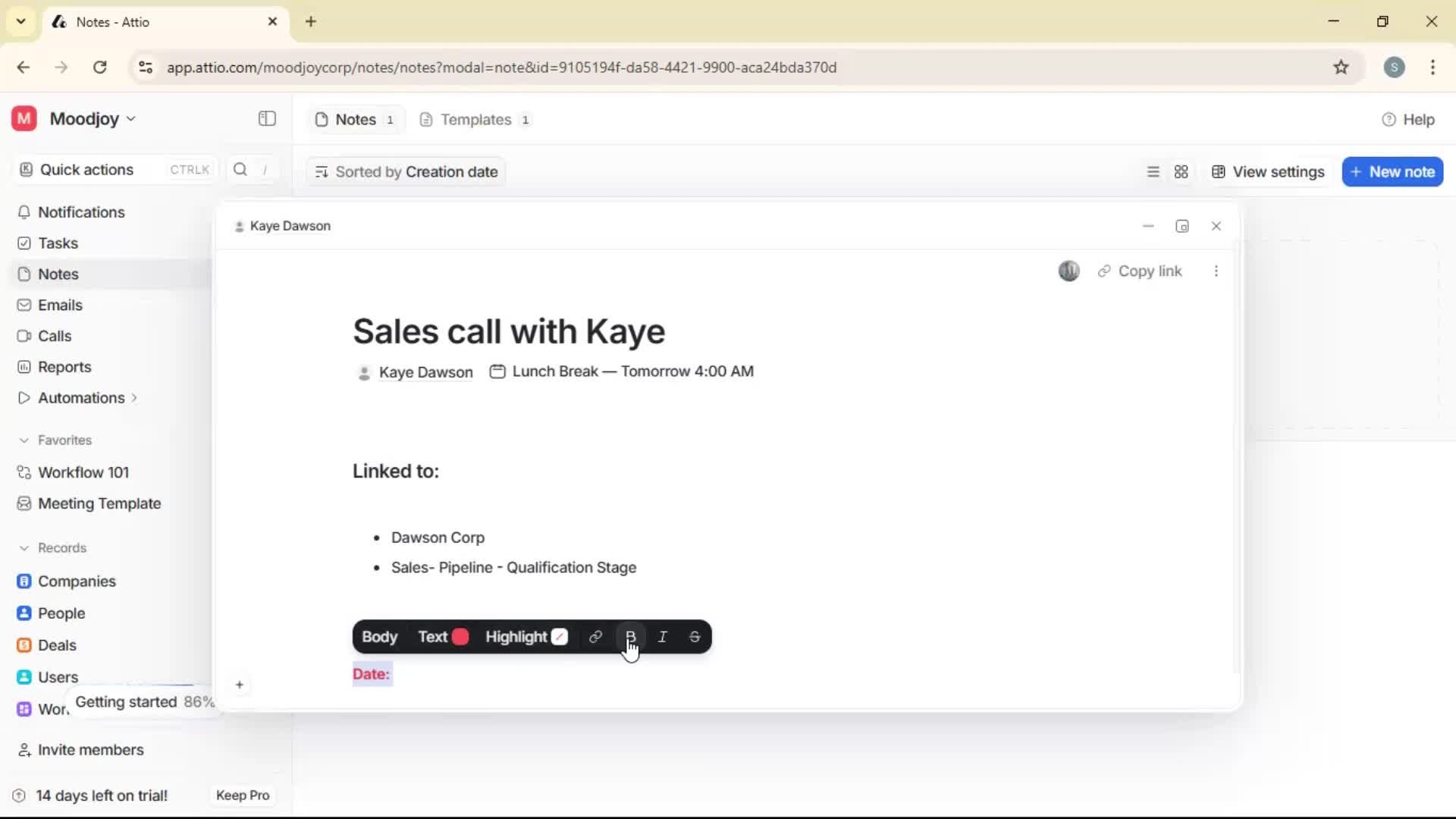Open a new browser tab
Screen dimensions: 1456x819
[311, 21]
